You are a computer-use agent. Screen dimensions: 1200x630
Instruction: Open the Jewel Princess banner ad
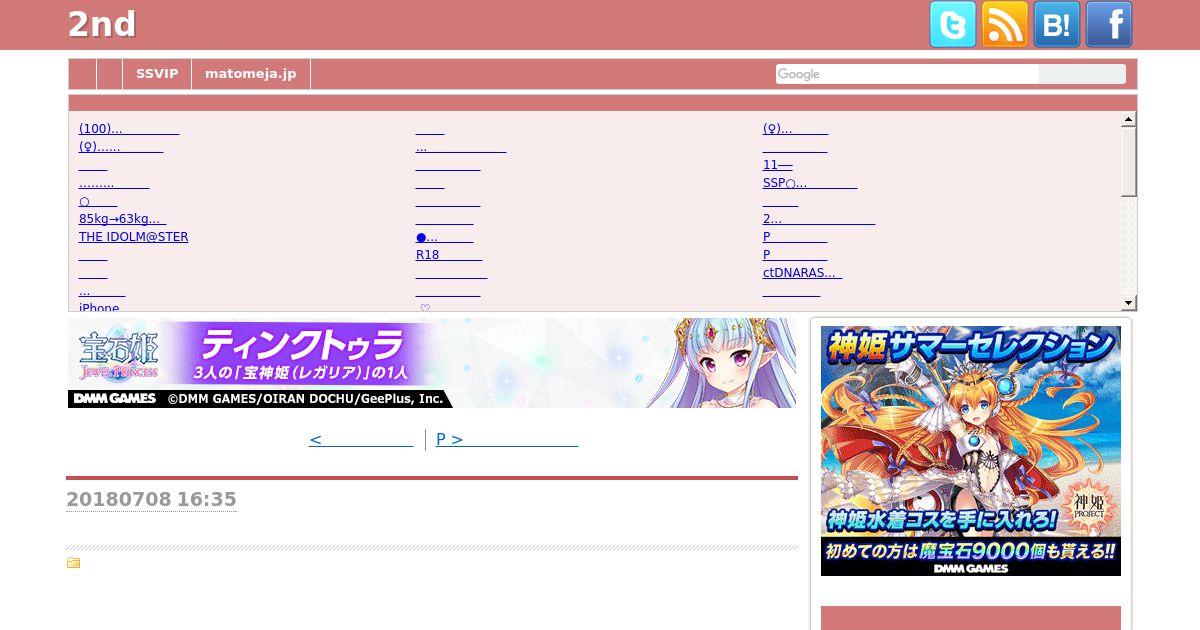point(432,363)
